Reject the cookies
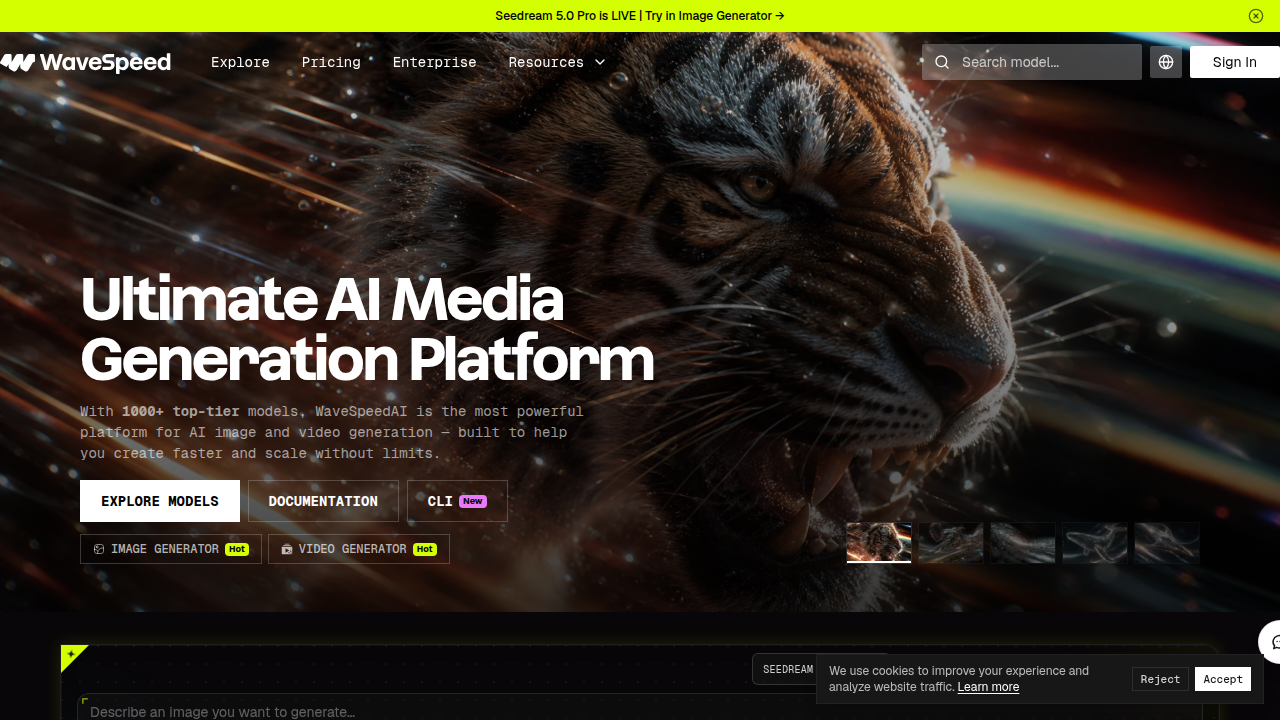Screen dimensions: 1280x720 [x=1160, y=679]
